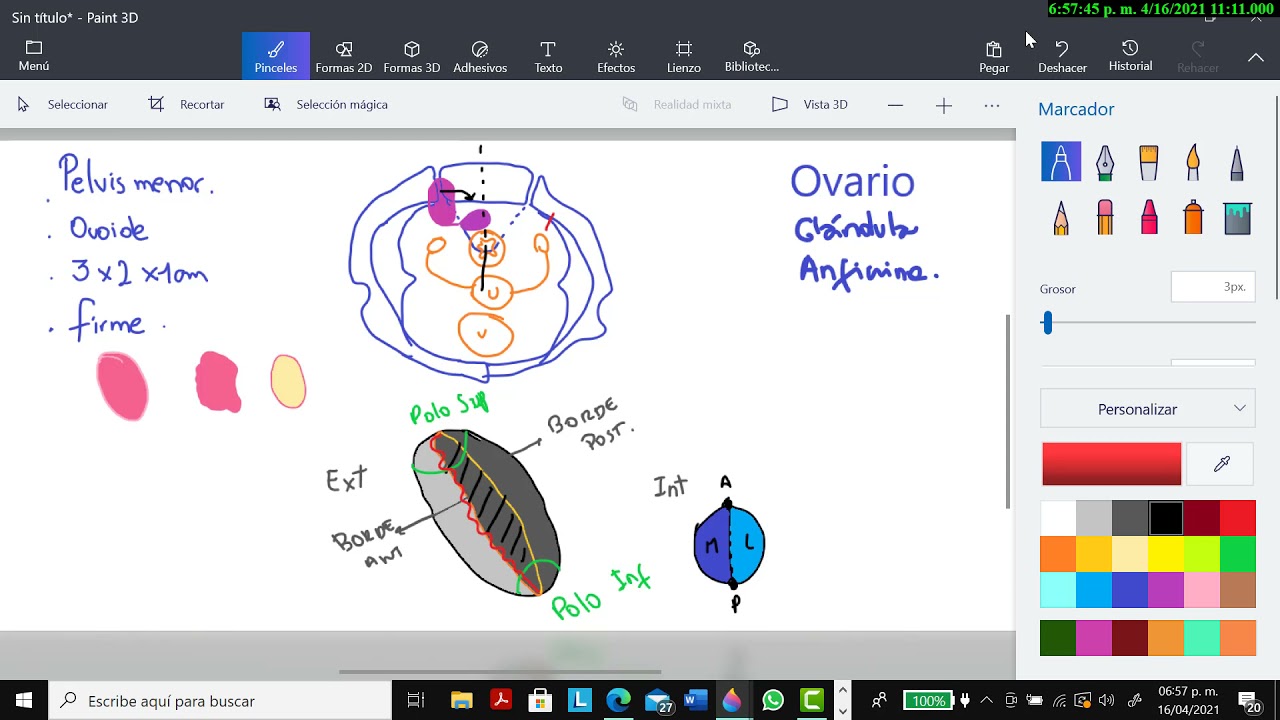Click the current red color preview
Viewport: 1280px width, 720px height.
tap(1111, 464)
